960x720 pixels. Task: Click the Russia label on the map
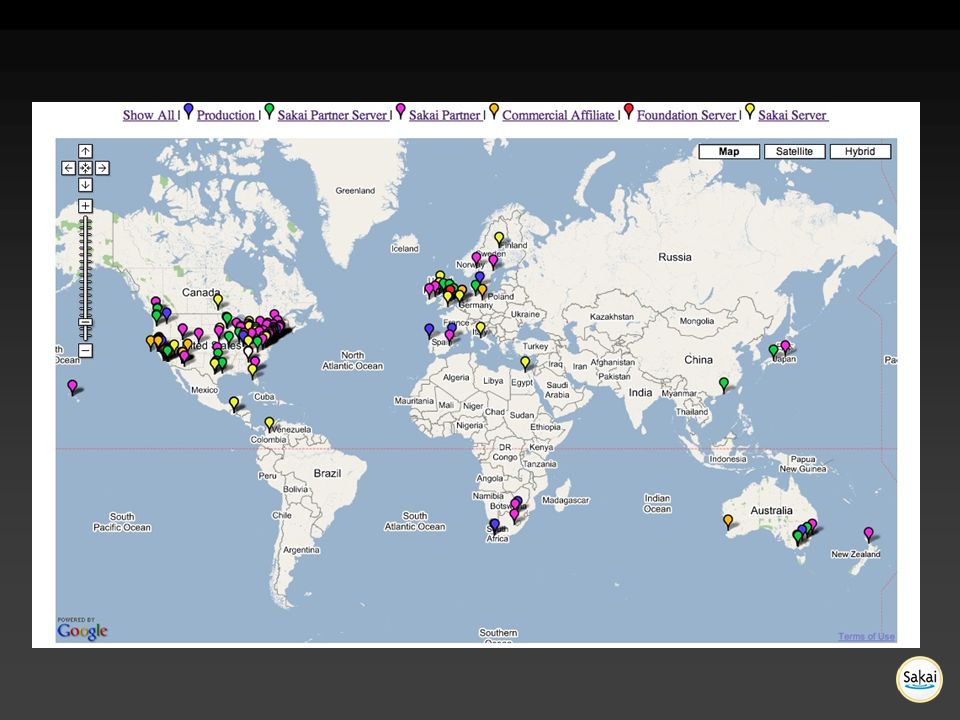pyautogui.click(x=675, y=257)
